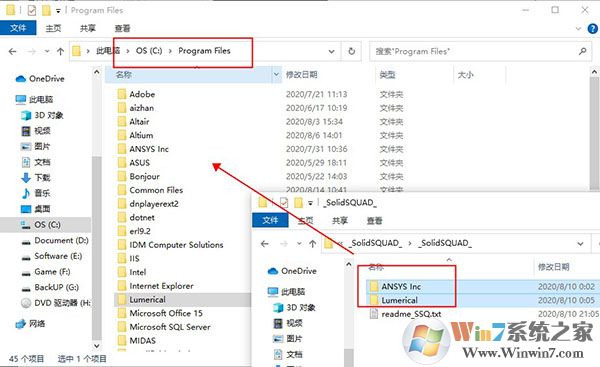Click OS (C:) in the address breadcrumb
This screenshot has width=600, height=367.
pyautogui.click(x=149, y=51)
